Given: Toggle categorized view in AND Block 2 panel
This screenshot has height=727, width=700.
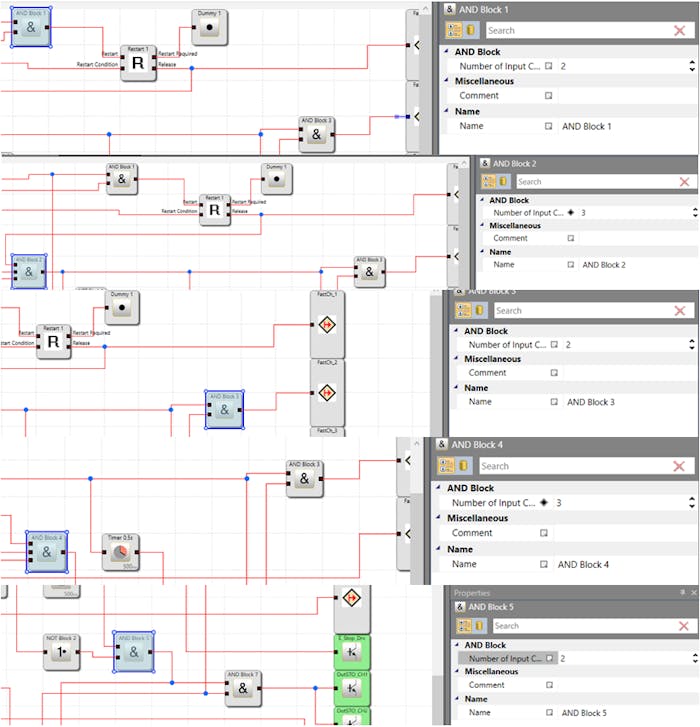Looking at the screenshot, I should click(x=489, y=181).
